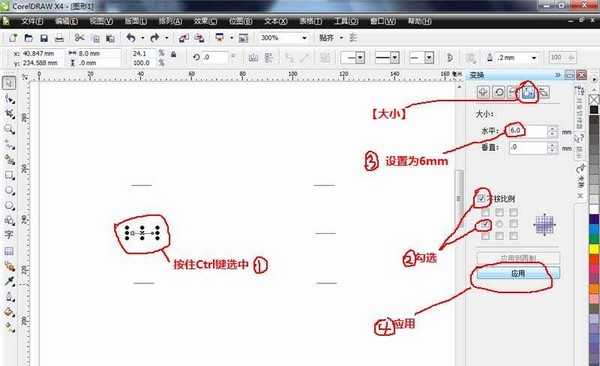The image size is (600, 366).
Task: Click the 应用到再制 button
Action: [x=518, y=258]
